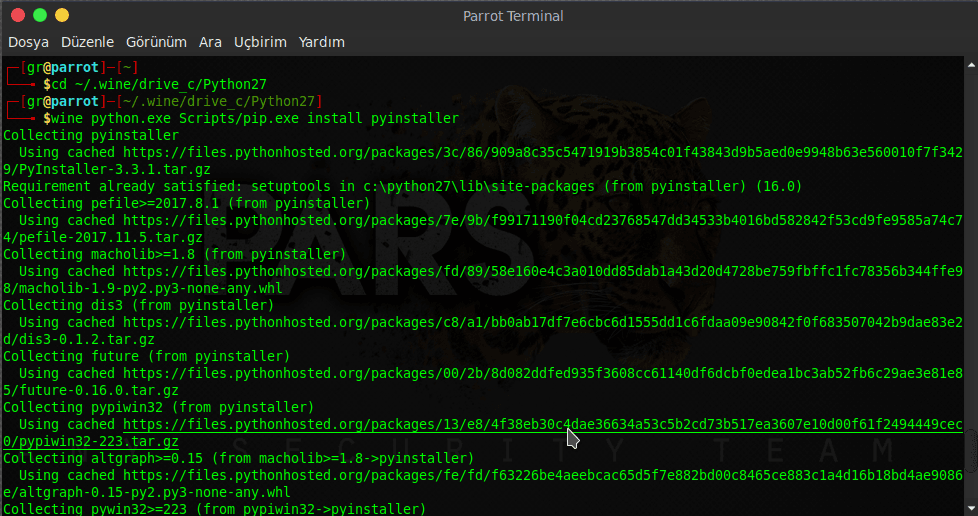The width and height of the screenshot is (978, 516).
Task: Open the Dosya menu
Action: [28, 42]
